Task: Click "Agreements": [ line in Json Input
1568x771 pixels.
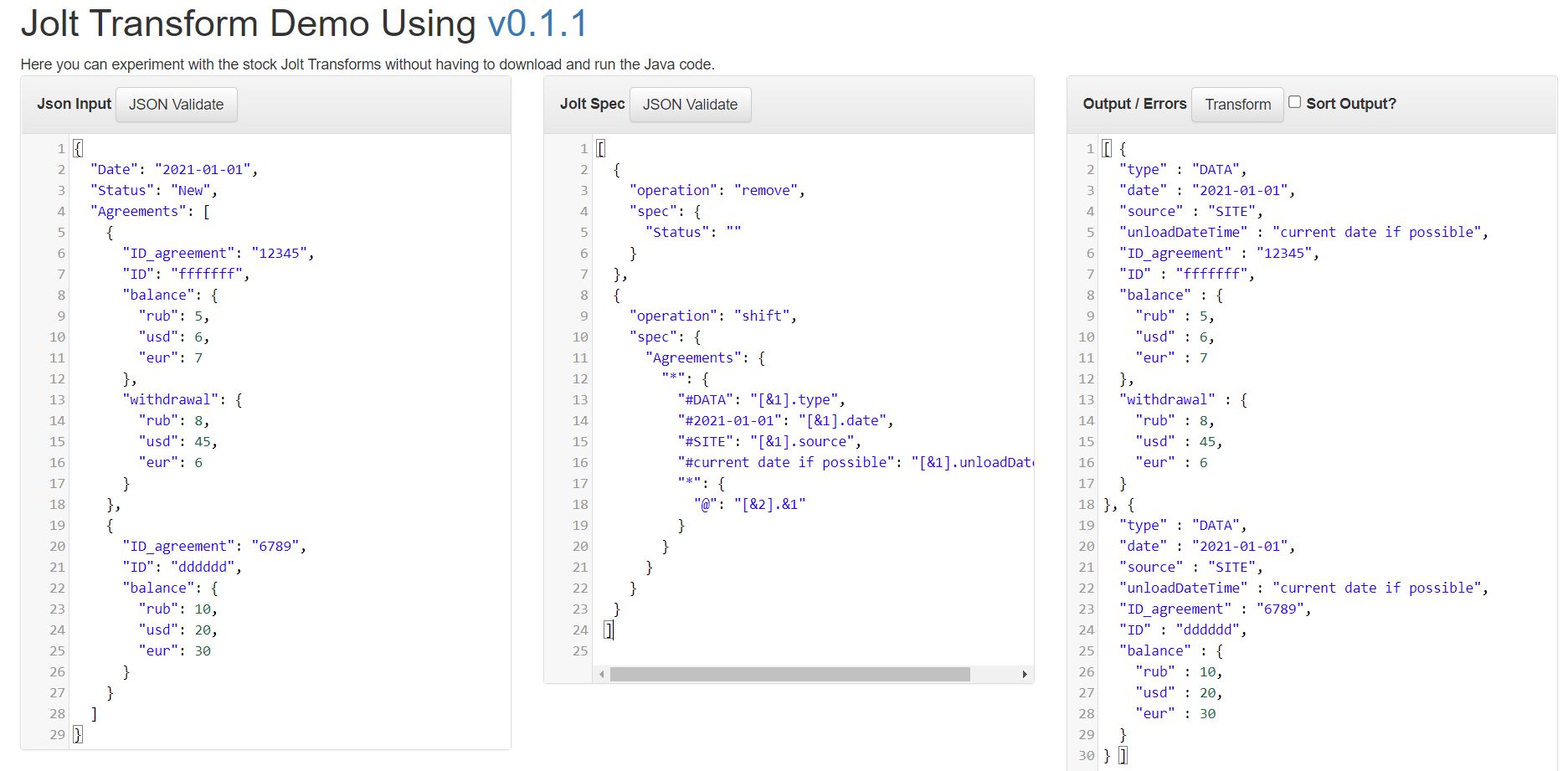Action: click(150, 211)
